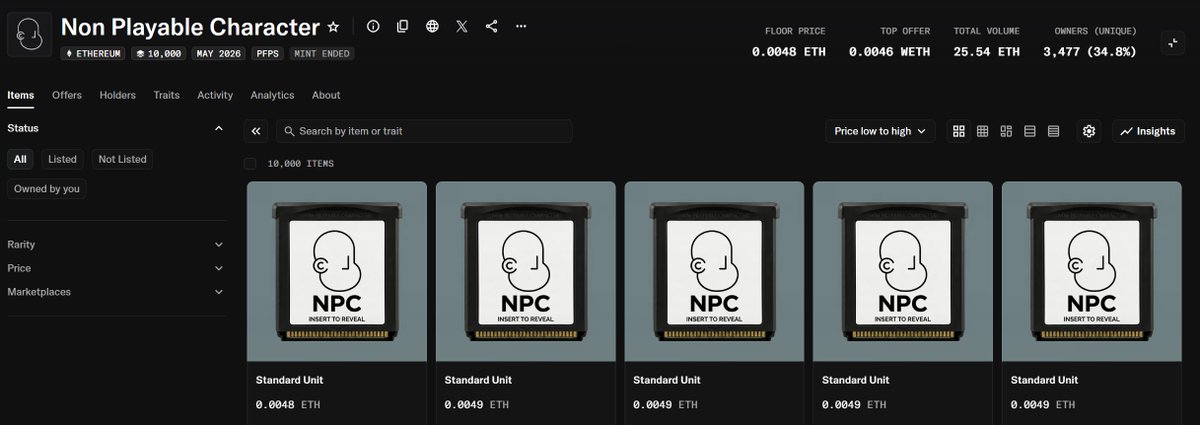
Task: Click the Non Playable Character avatar image
Action: (29, 35)
